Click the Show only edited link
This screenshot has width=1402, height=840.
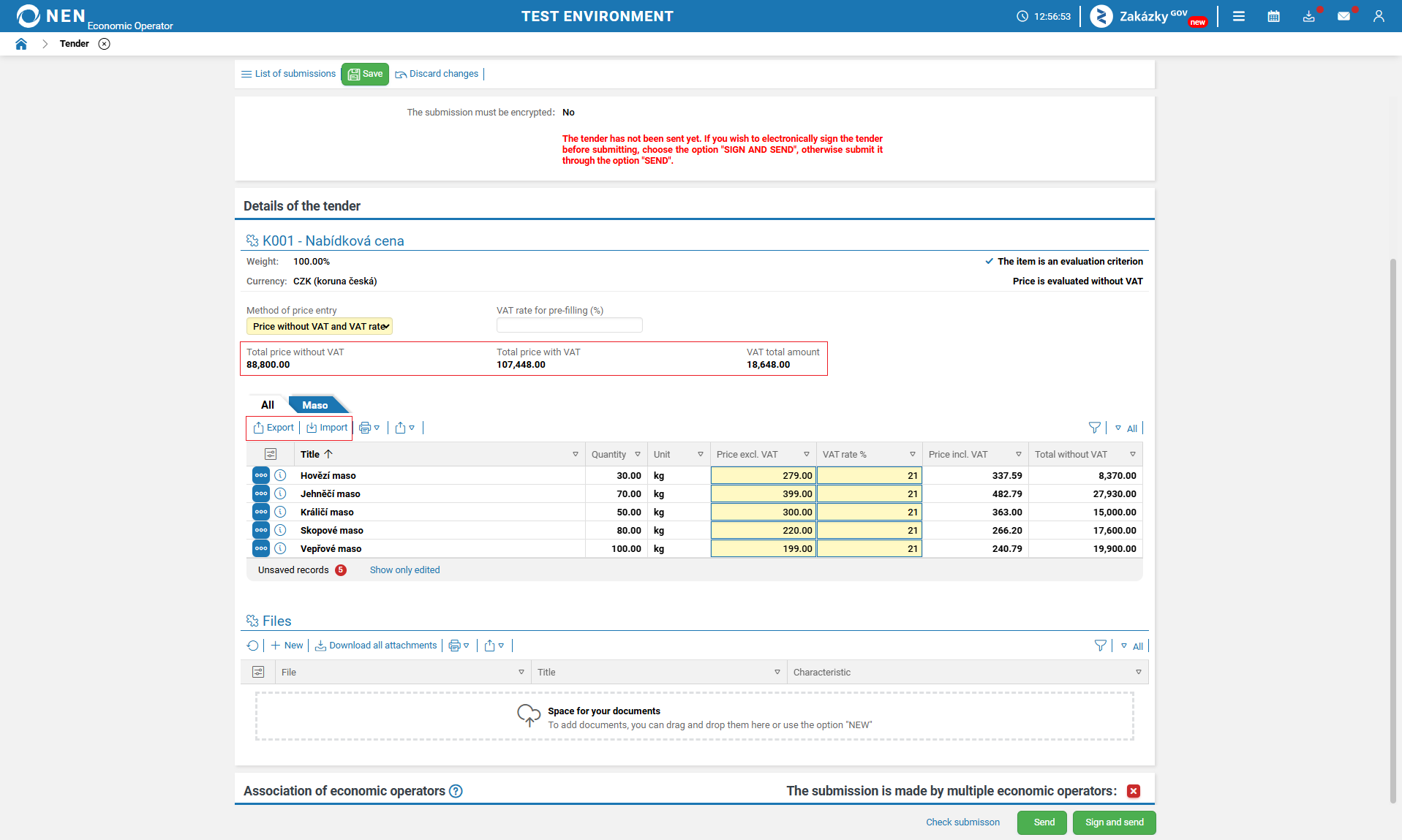404,570
